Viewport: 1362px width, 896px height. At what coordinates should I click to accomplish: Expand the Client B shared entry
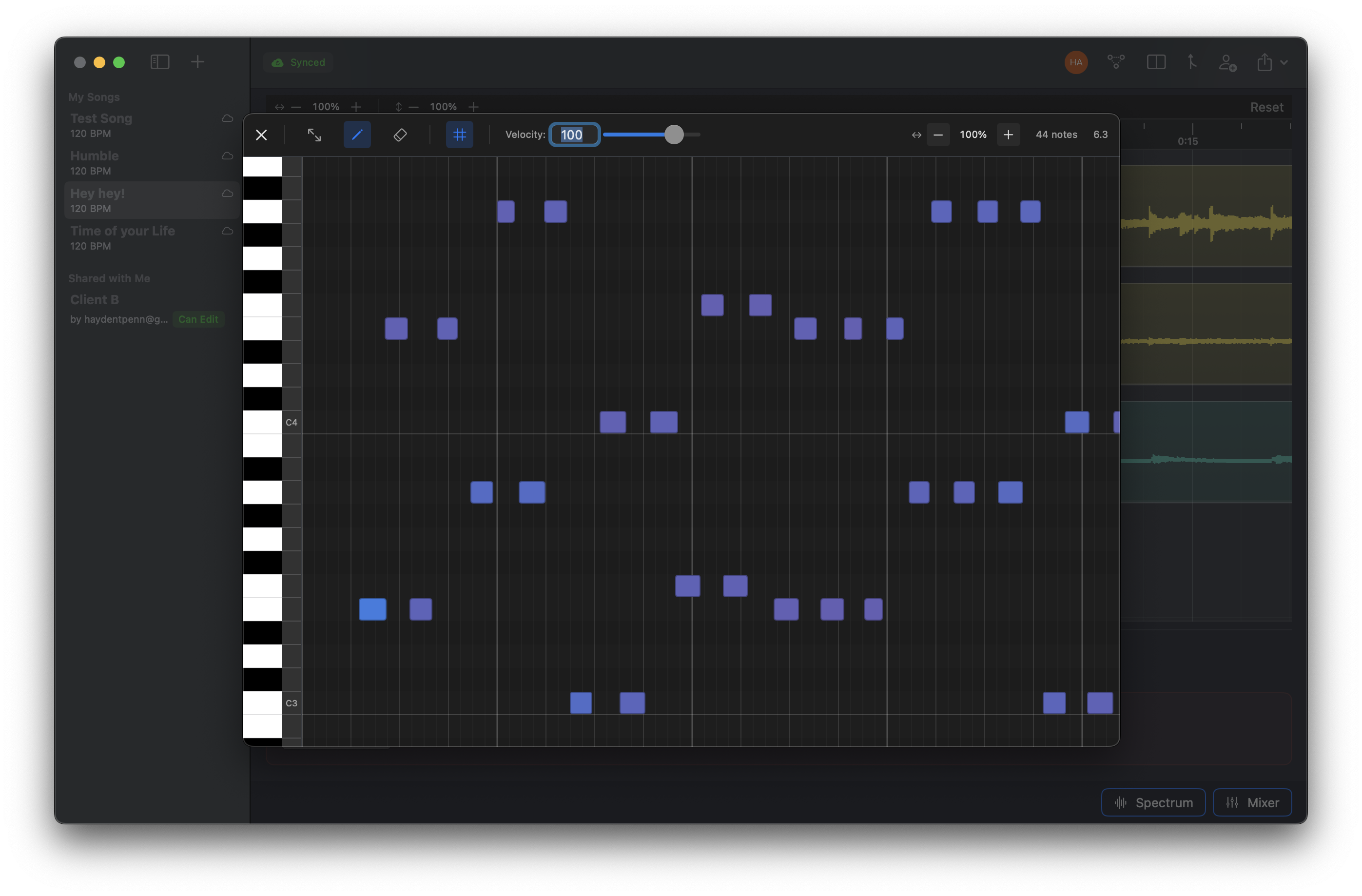pos(95,299)
